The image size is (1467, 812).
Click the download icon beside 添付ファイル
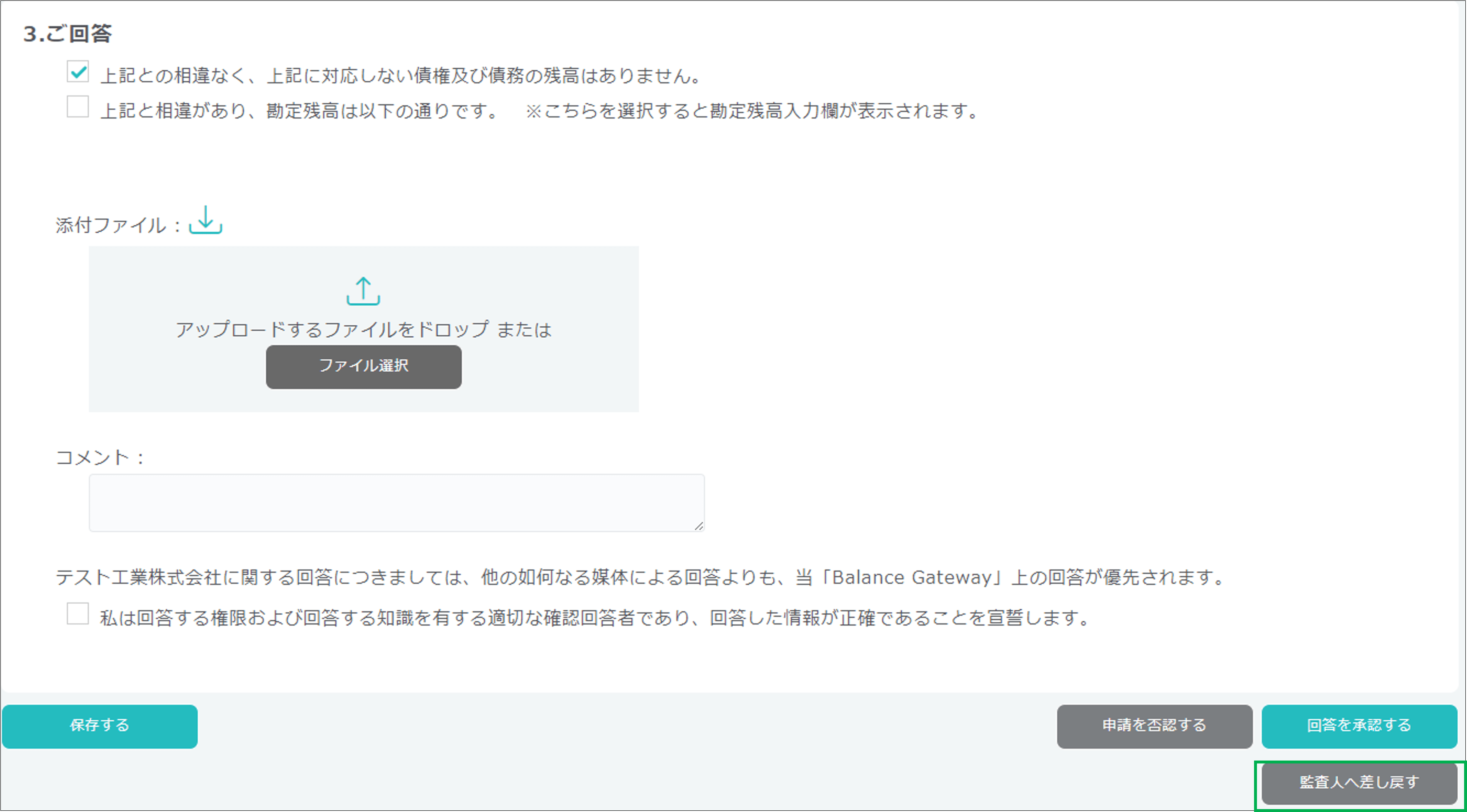point(205,220)
